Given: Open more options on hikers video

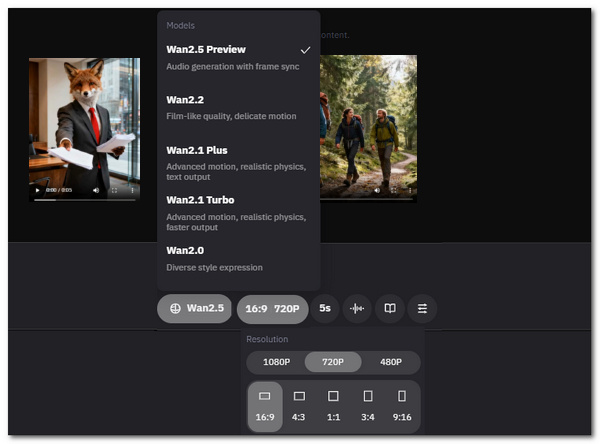Looking at the screenshot, I should (410, 189).
